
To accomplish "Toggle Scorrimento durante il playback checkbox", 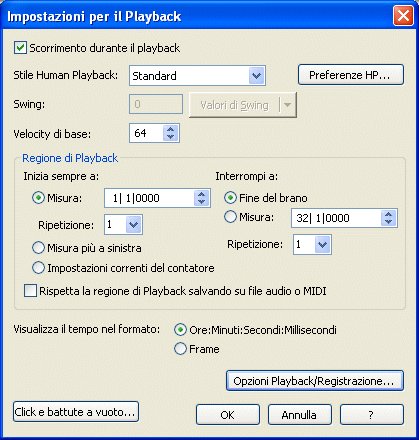I will coord(20,48).
